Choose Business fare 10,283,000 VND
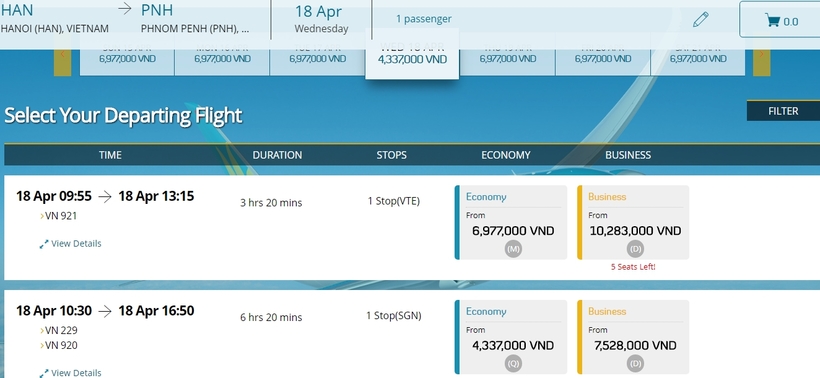820x378 pixels. [x=633, y=222]
